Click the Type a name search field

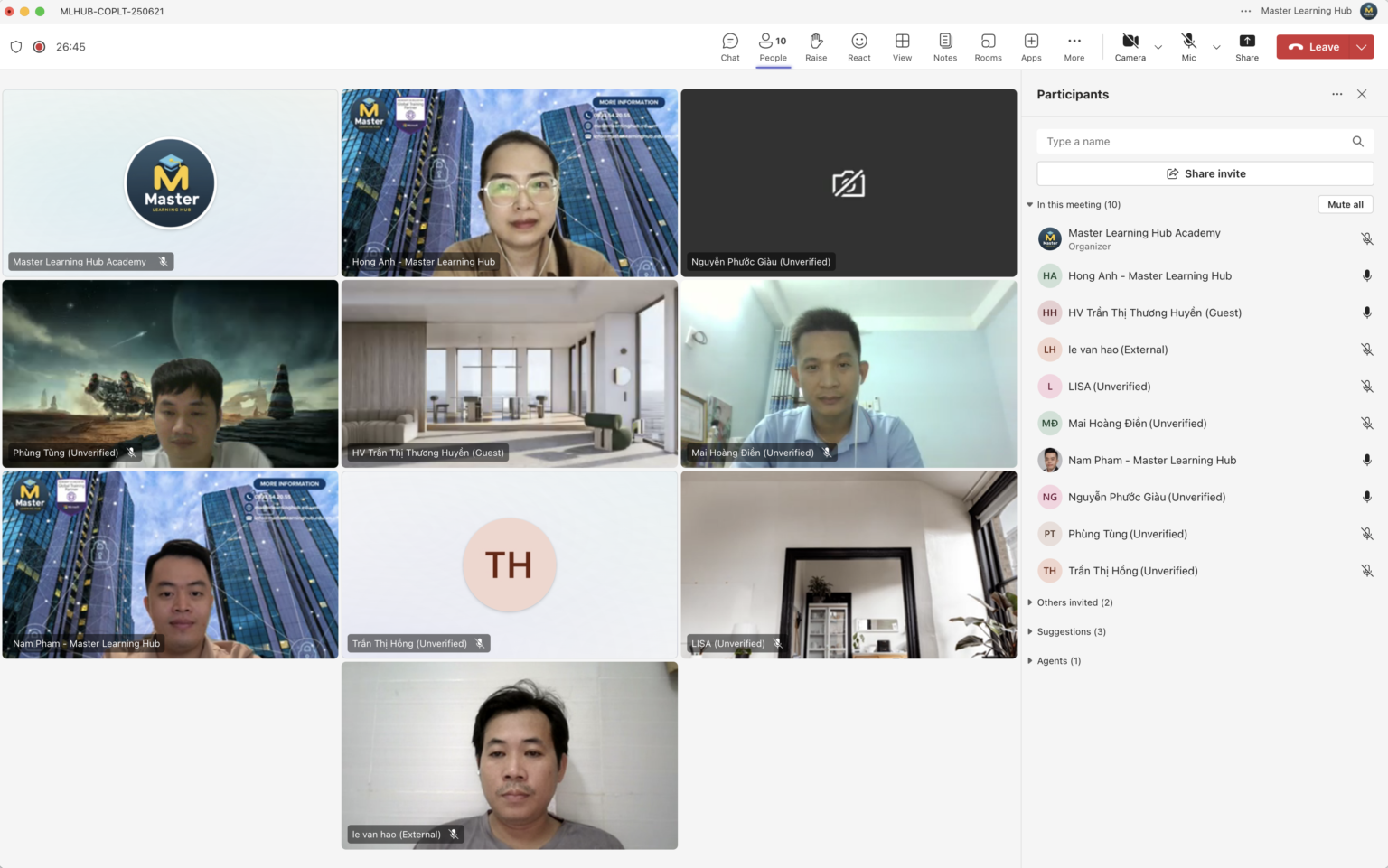[1184, 141]
